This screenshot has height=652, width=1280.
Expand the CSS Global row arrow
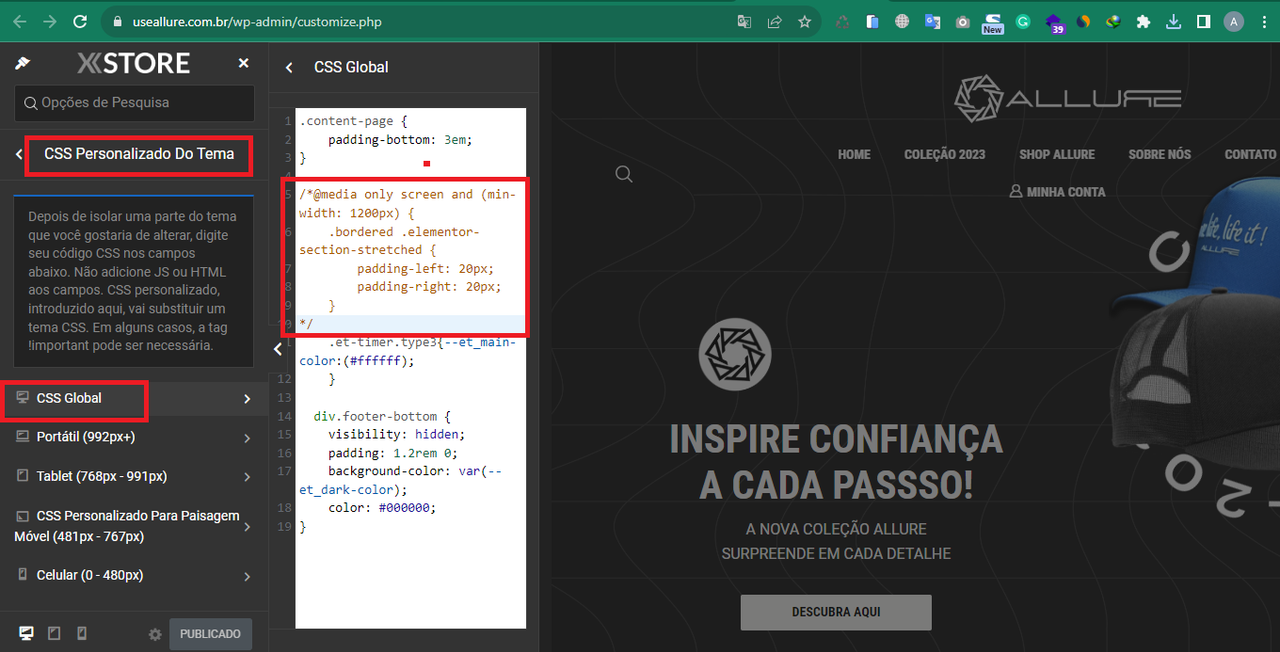pos(247,399)
